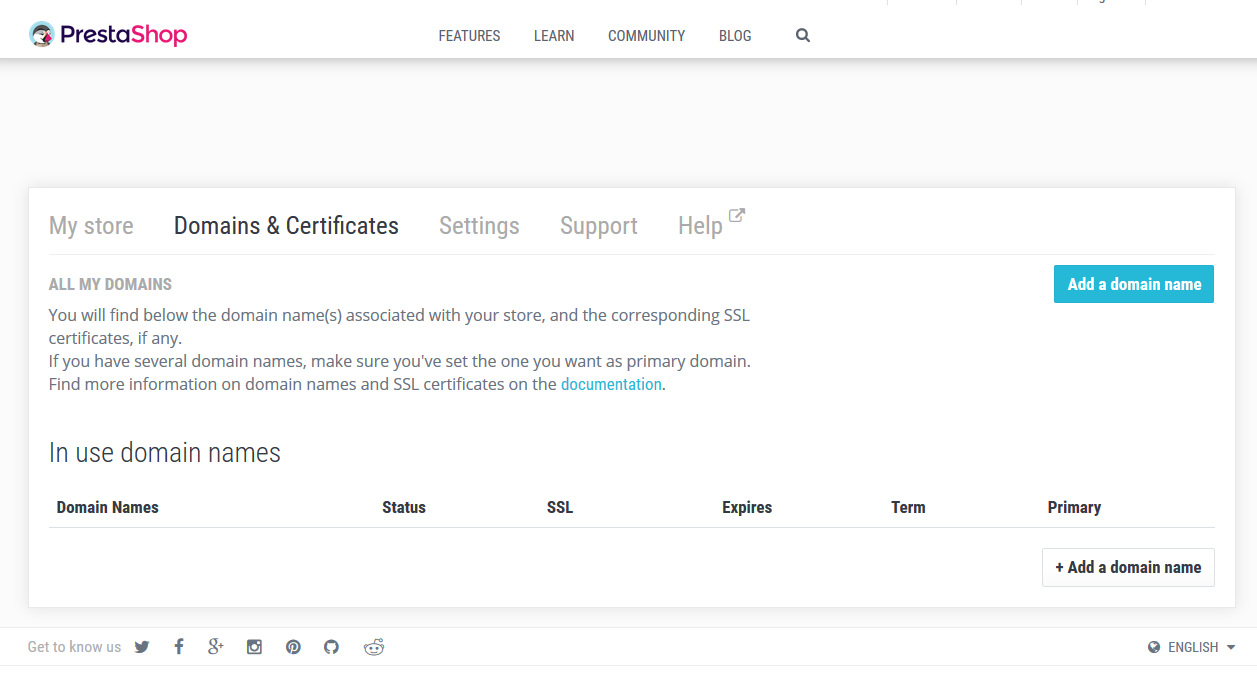This screenshot has height=682, width=1257.
Task: Open the Blog menu item
Action: tap(735, 36)
